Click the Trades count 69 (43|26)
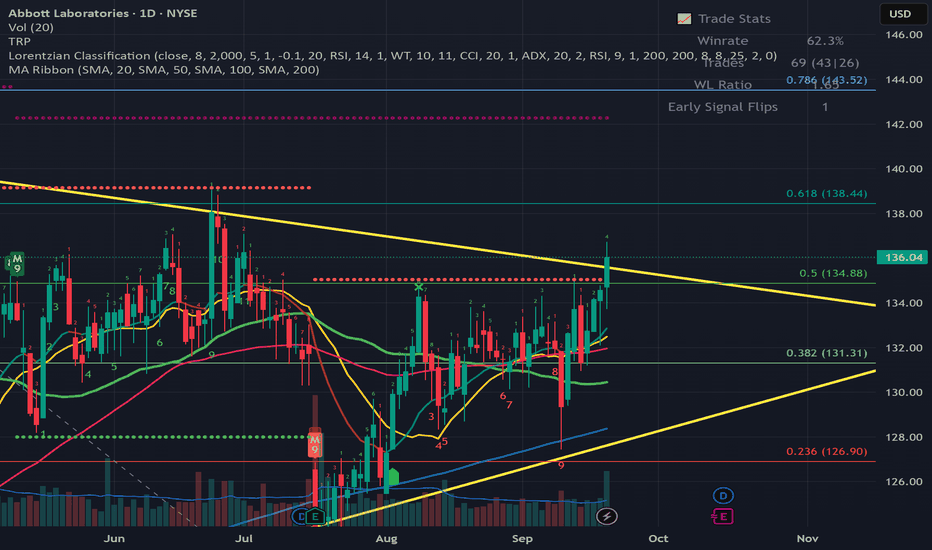Screen dimensions: 932x550 point(825,63)
